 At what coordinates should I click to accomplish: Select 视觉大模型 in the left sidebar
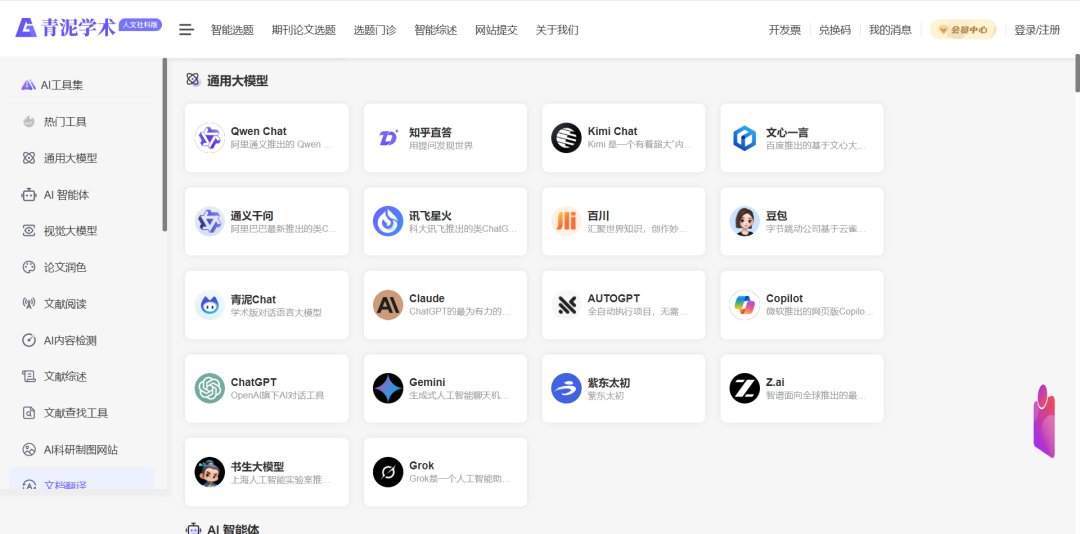click(70, 231)
